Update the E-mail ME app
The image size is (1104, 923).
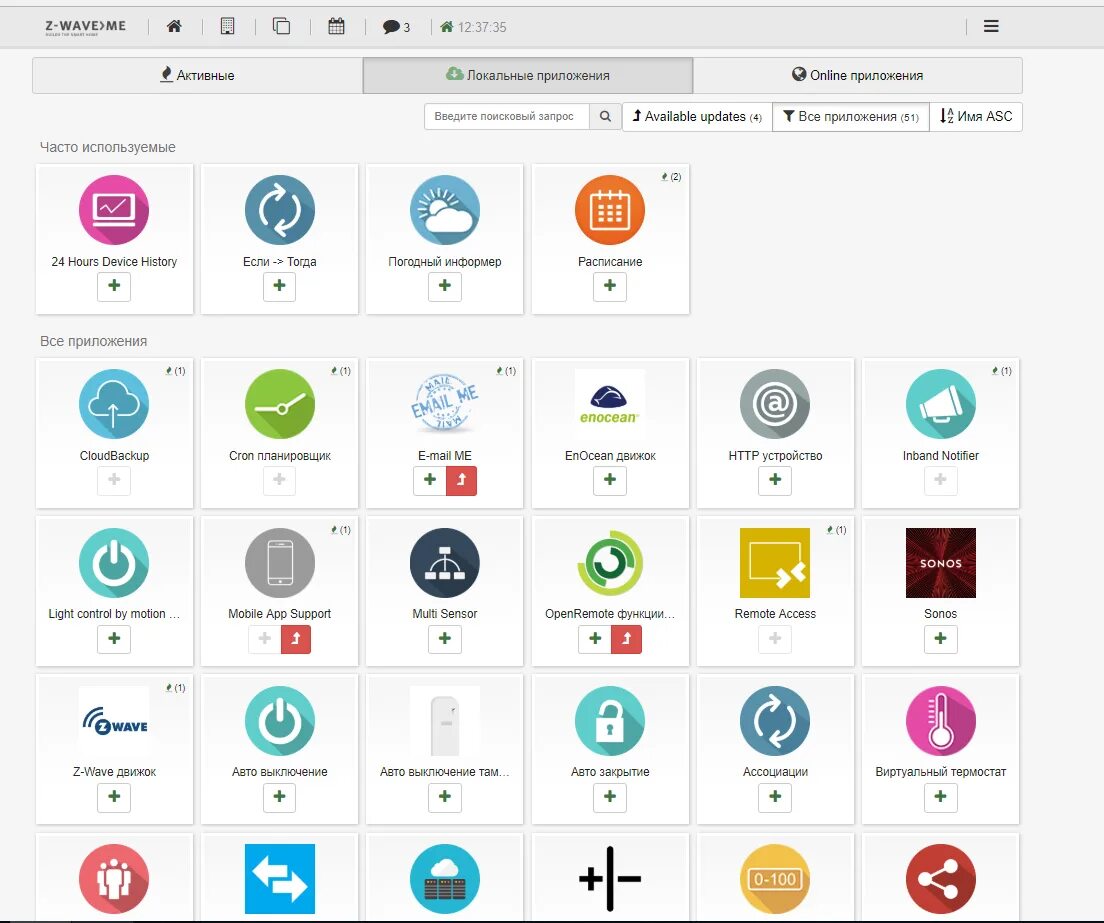[x=461, y=480]
